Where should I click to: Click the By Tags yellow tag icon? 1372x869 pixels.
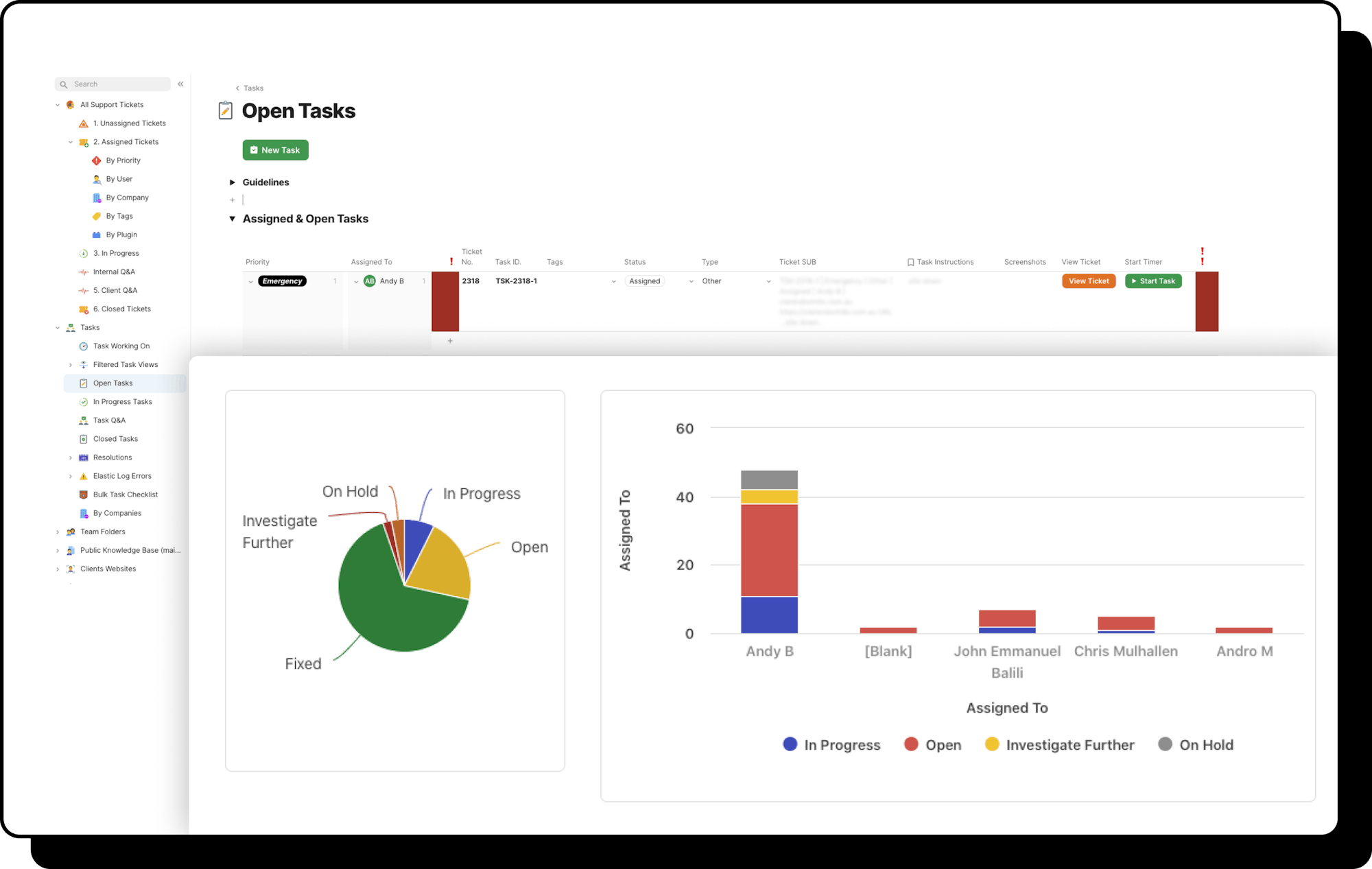click(x=96, y=216)
